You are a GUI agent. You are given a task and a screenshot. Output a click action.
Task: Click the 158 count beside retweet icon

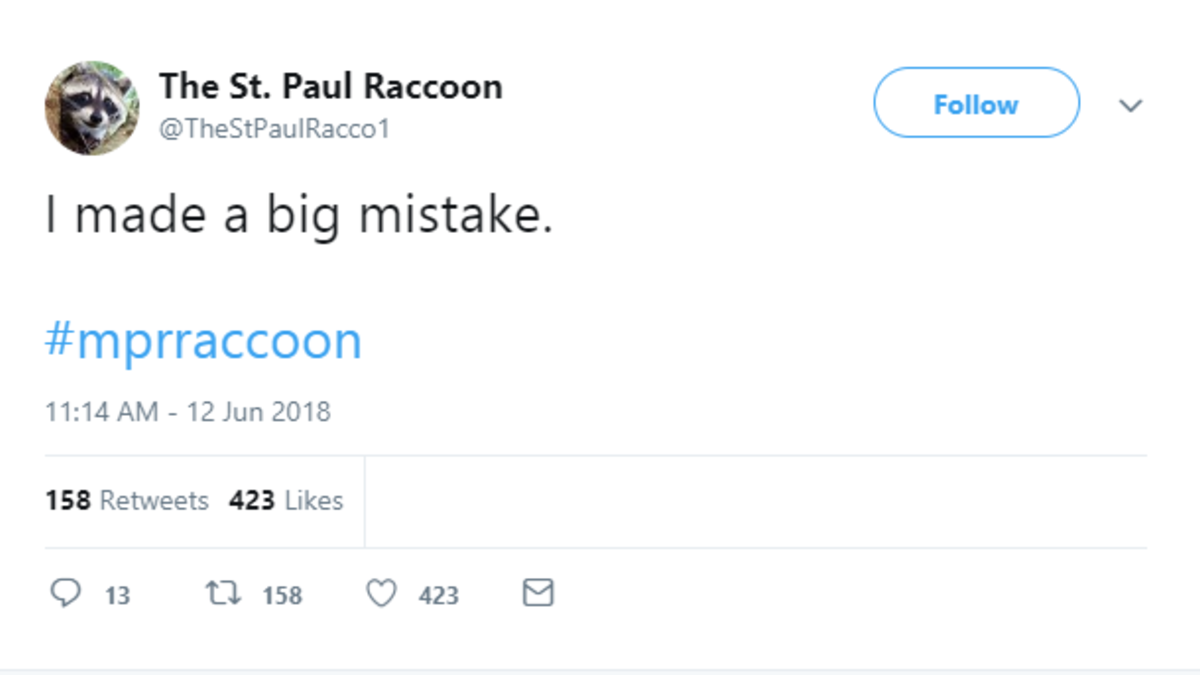coord(282,596)
